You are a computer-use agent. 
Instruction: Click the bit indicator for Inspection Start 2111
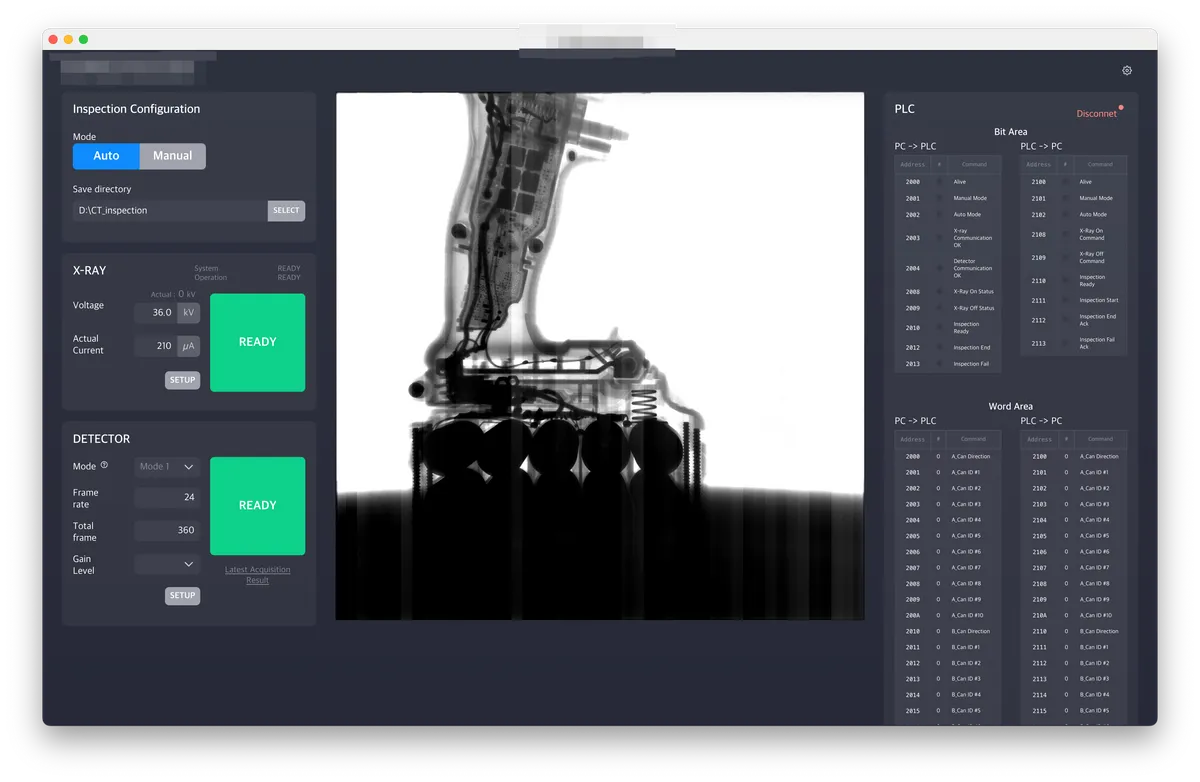[1065, 300]
